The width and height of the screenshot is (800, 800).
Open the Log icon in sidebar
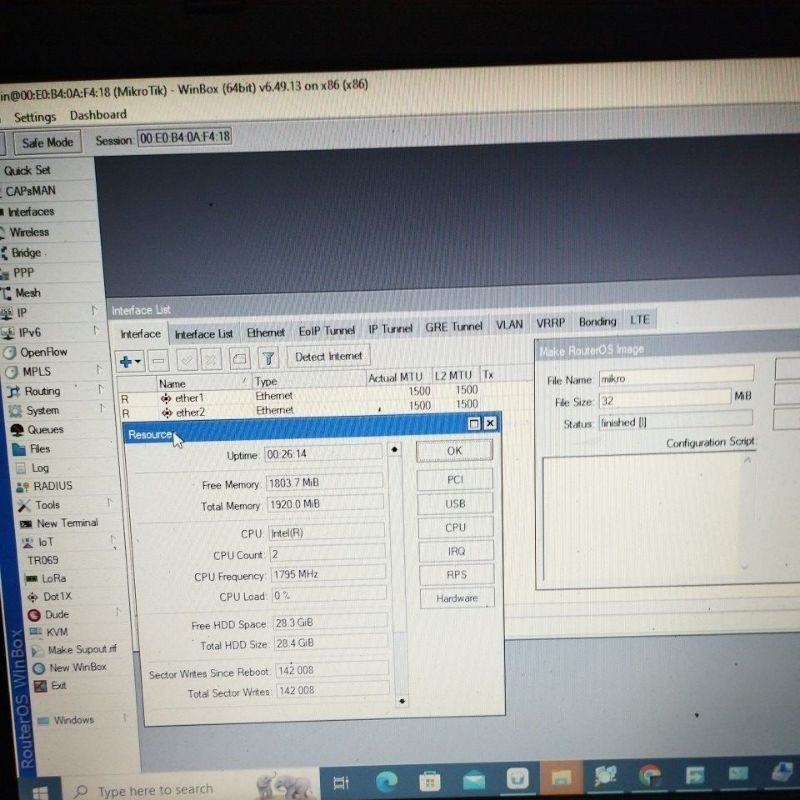[21, 468]
